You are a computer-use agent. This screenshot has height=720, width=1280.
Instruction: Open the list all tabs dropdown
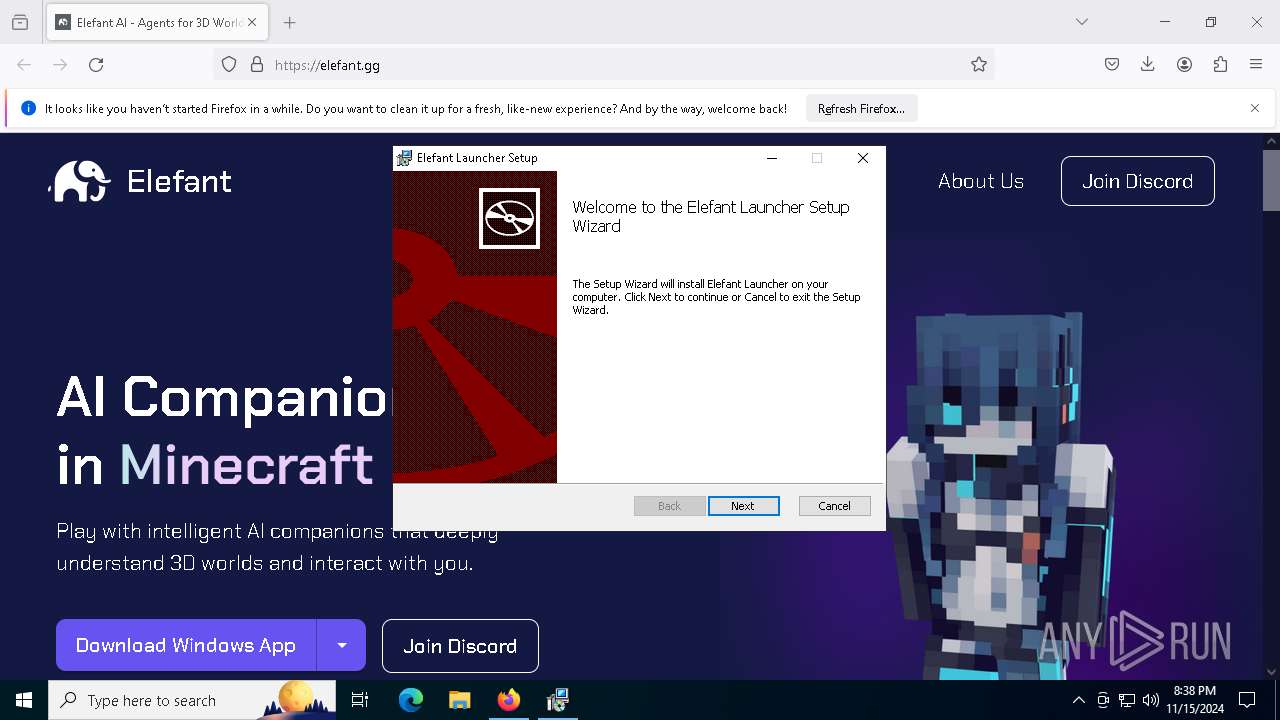tap(1082, 22)
